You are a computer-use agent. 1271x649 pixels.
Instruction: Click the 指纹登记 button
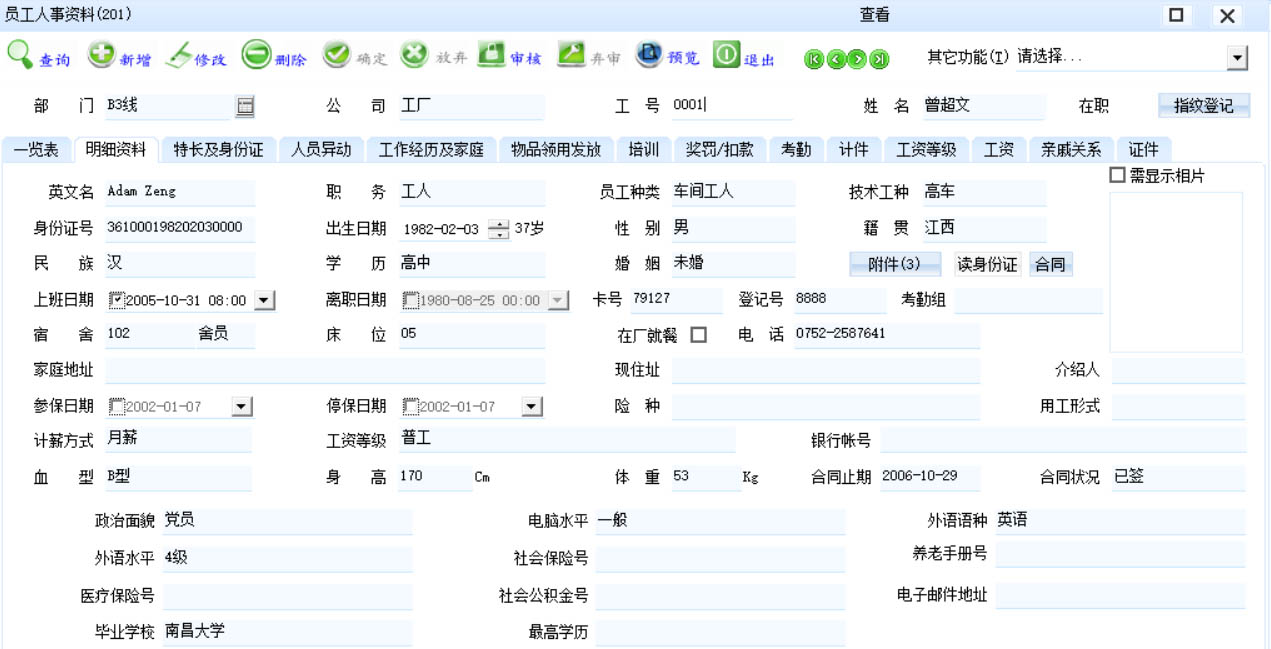point(1204,106)
